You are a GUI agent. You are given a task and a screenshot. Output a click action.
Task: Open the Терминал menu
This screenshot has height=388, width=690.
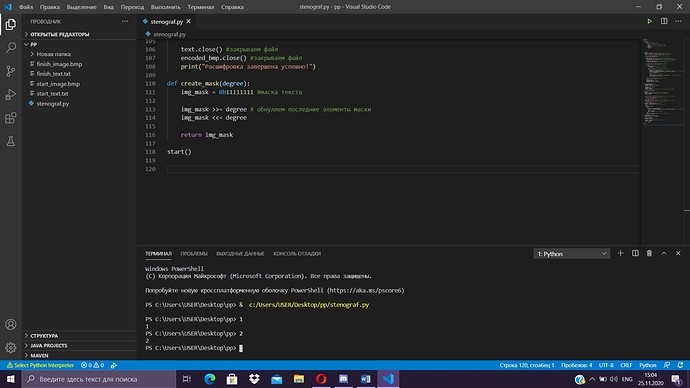[x=201, y=7]
